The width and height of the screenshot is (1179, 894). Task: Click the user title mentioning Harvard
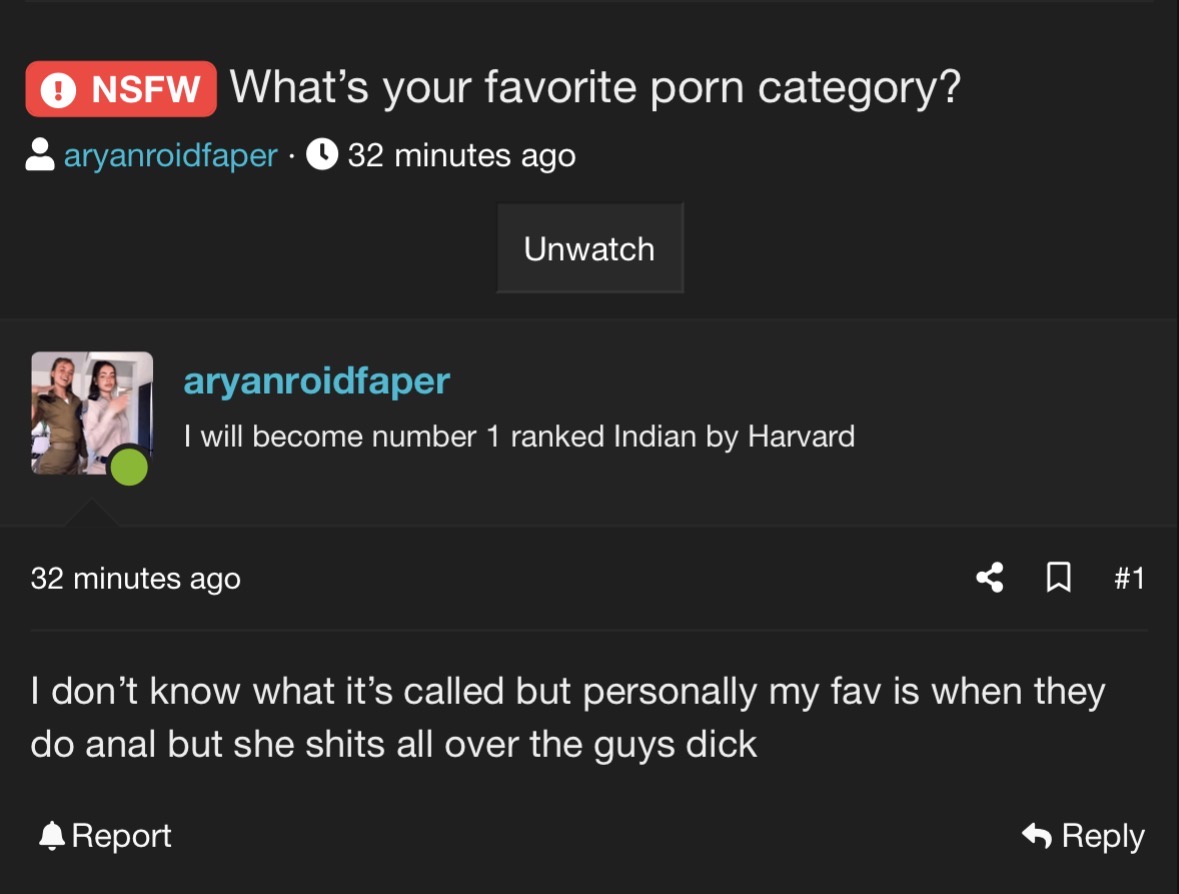[519, 437]
